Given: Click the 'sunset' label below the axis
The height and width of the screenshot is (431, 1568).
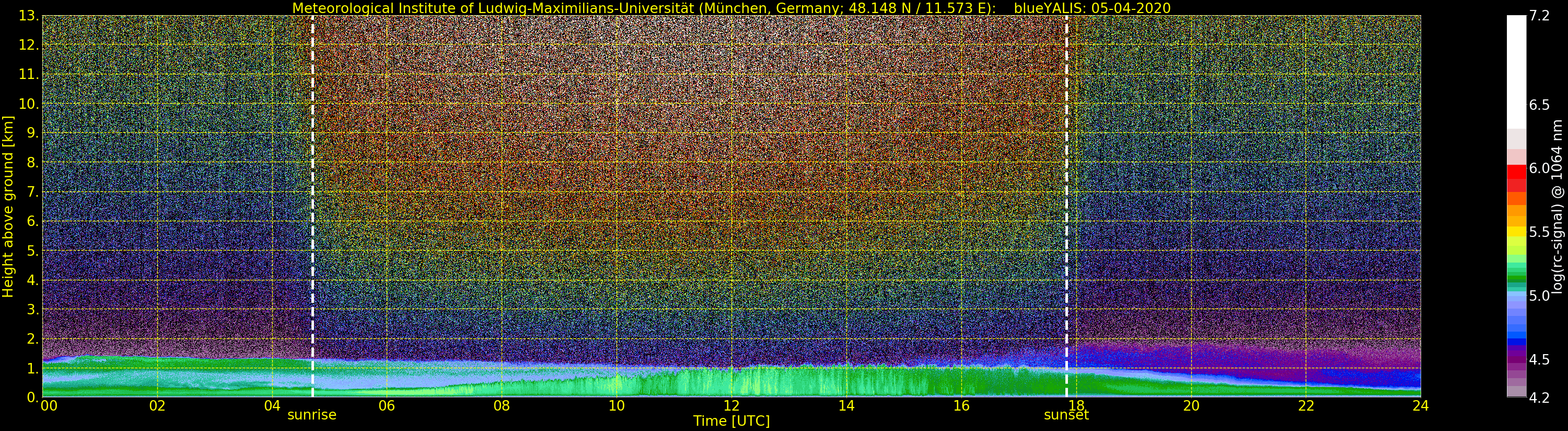Looking at the screenshot, I should pos(1066,415).
